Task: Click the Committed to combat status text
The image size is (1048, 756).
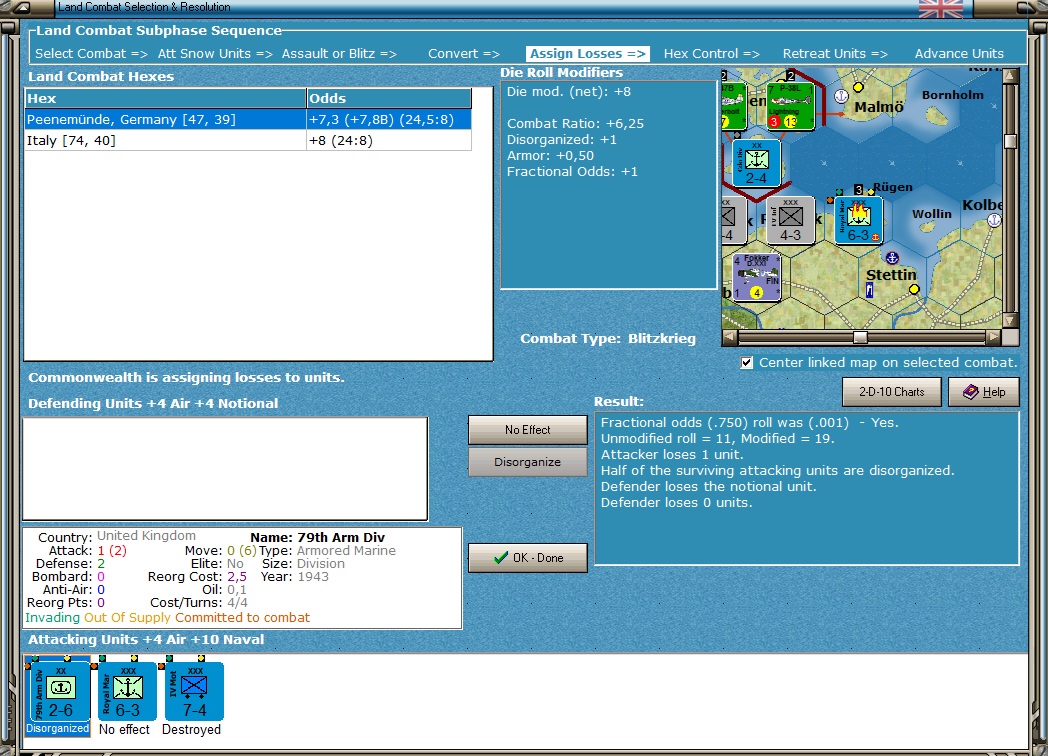Action: click(243, 618)
